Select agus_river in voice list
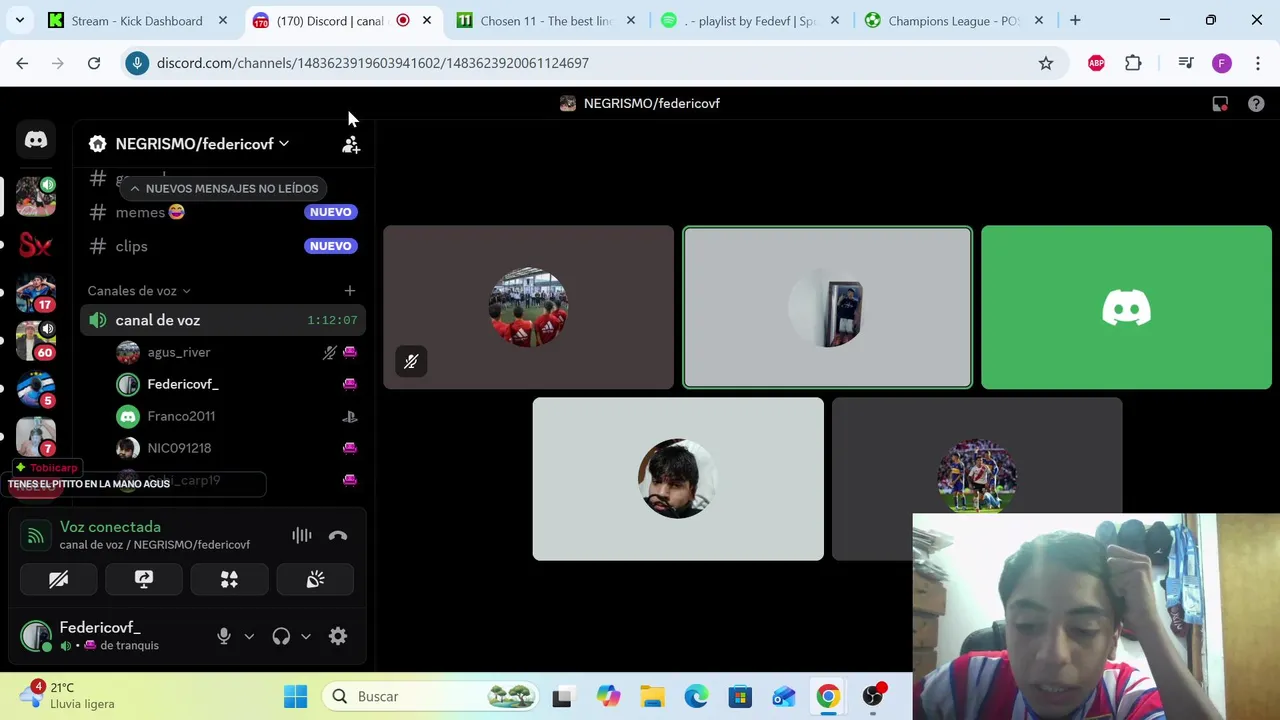This screenshot has width=1280, height=720. click(236, 352)
